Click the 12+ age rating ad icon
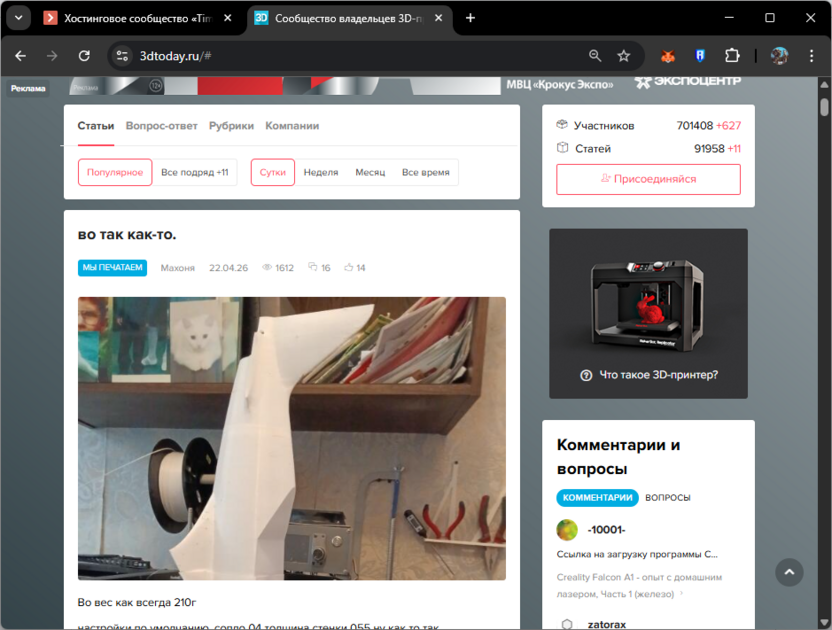 (x=155, y=85)
